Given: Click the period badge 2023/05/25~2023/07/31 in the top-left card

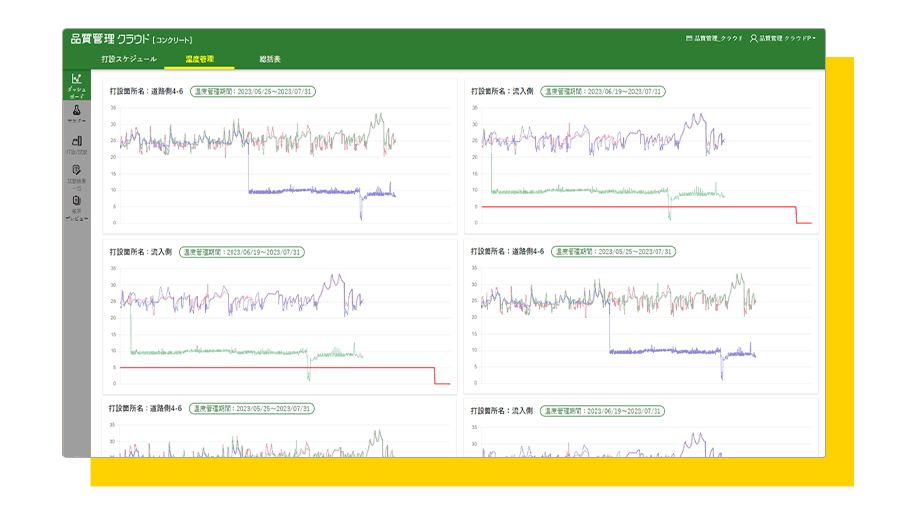Looking at the screenshot, I should point(253,92).
